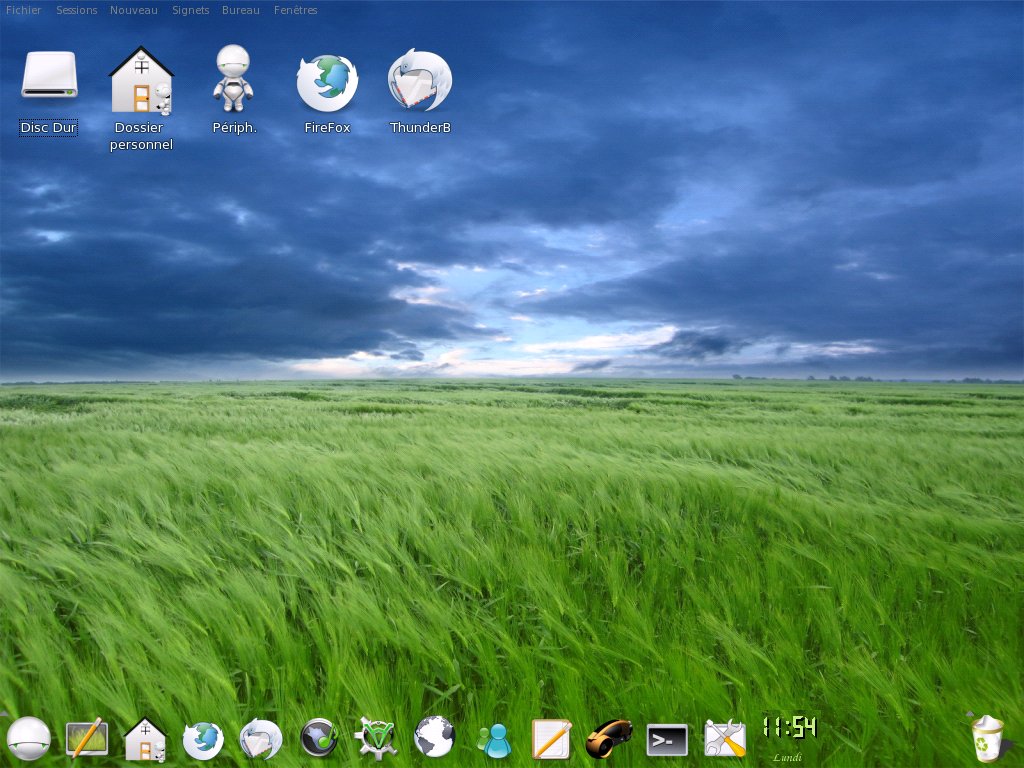Open the grey globe icon in the dock

(x=434, y=737)
